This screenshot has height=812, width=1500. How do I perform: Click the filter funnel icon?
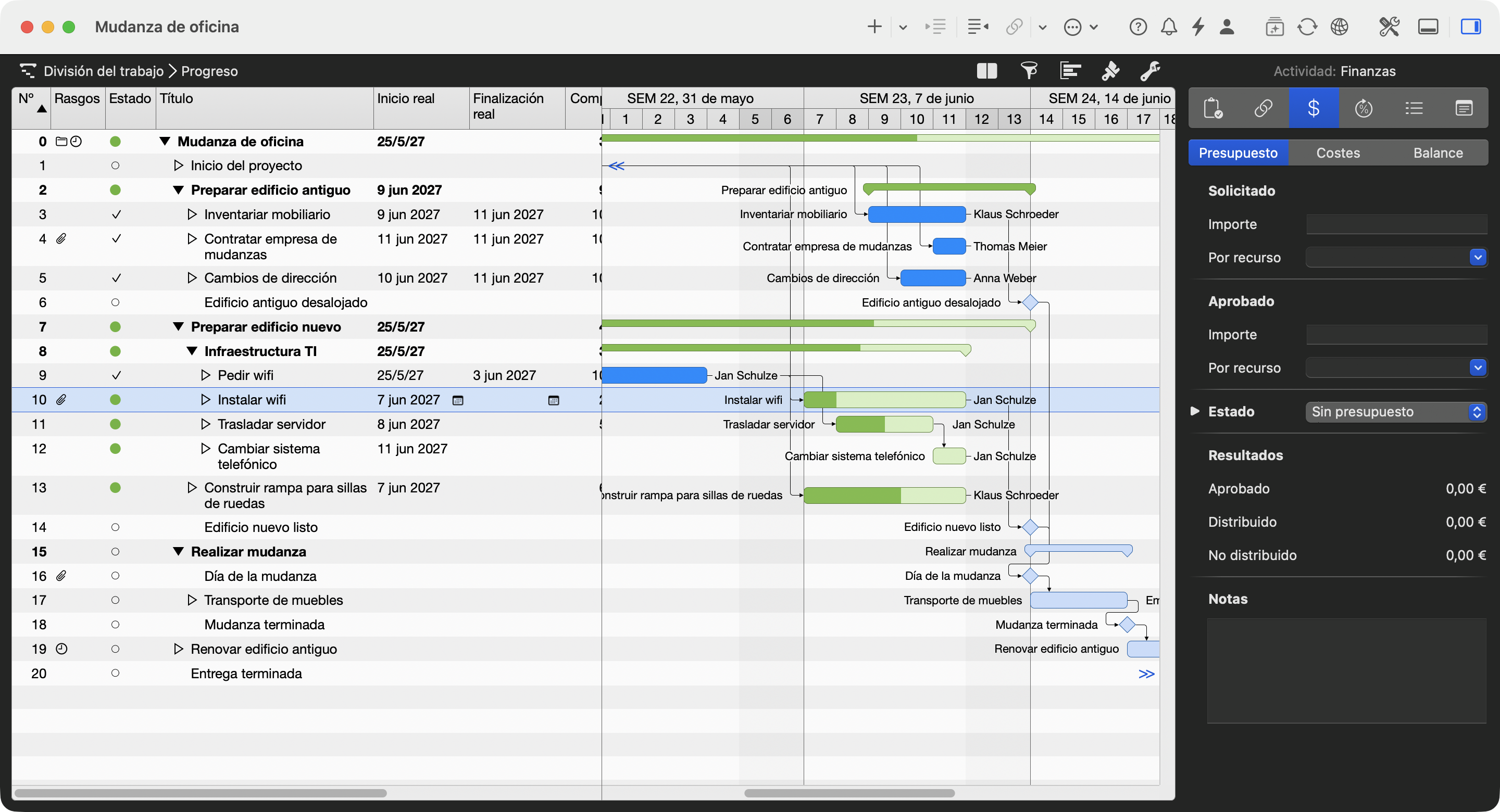(1029, 71)
